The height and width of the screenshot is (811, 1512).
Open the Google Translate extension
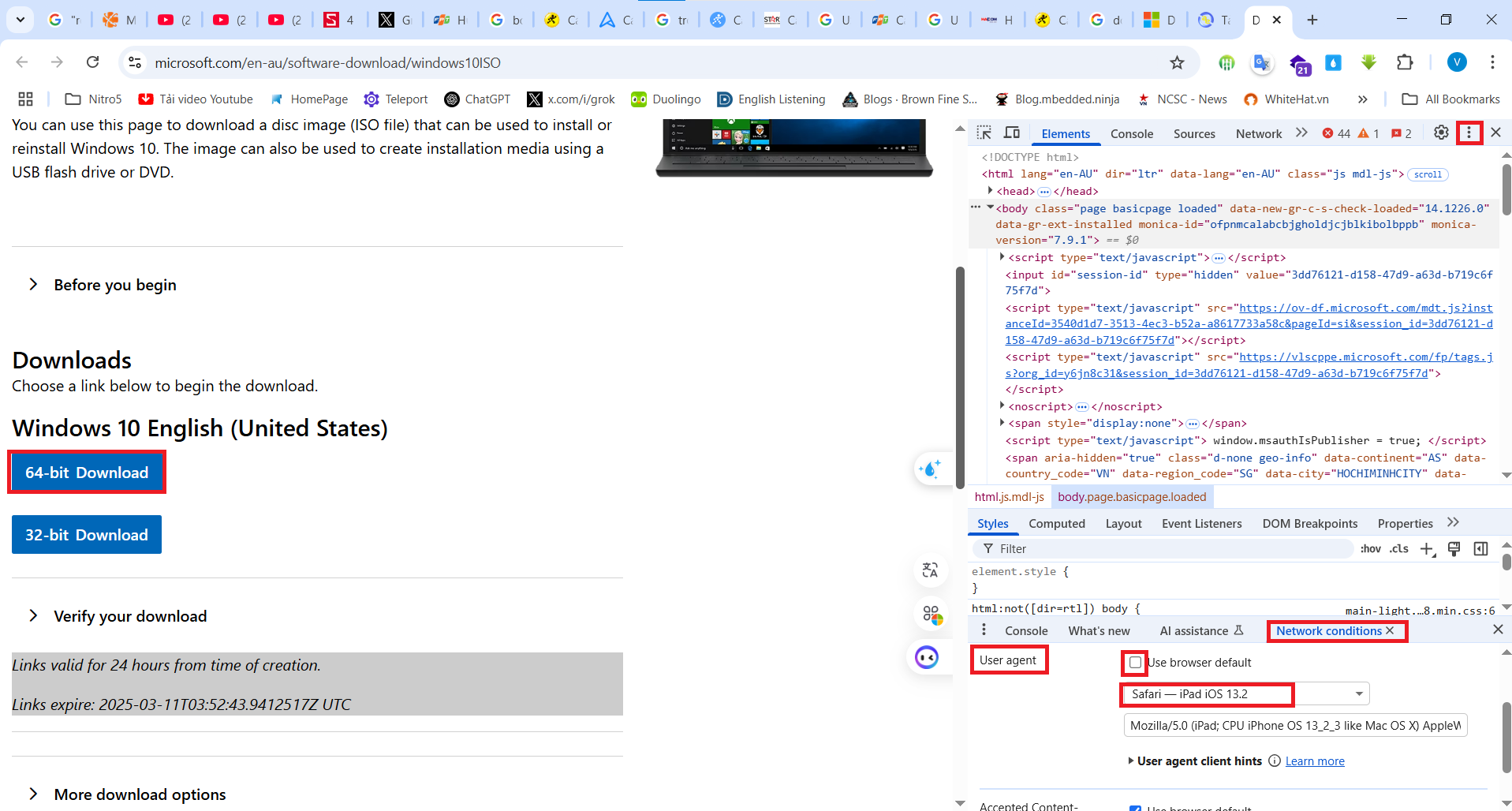1262,62
